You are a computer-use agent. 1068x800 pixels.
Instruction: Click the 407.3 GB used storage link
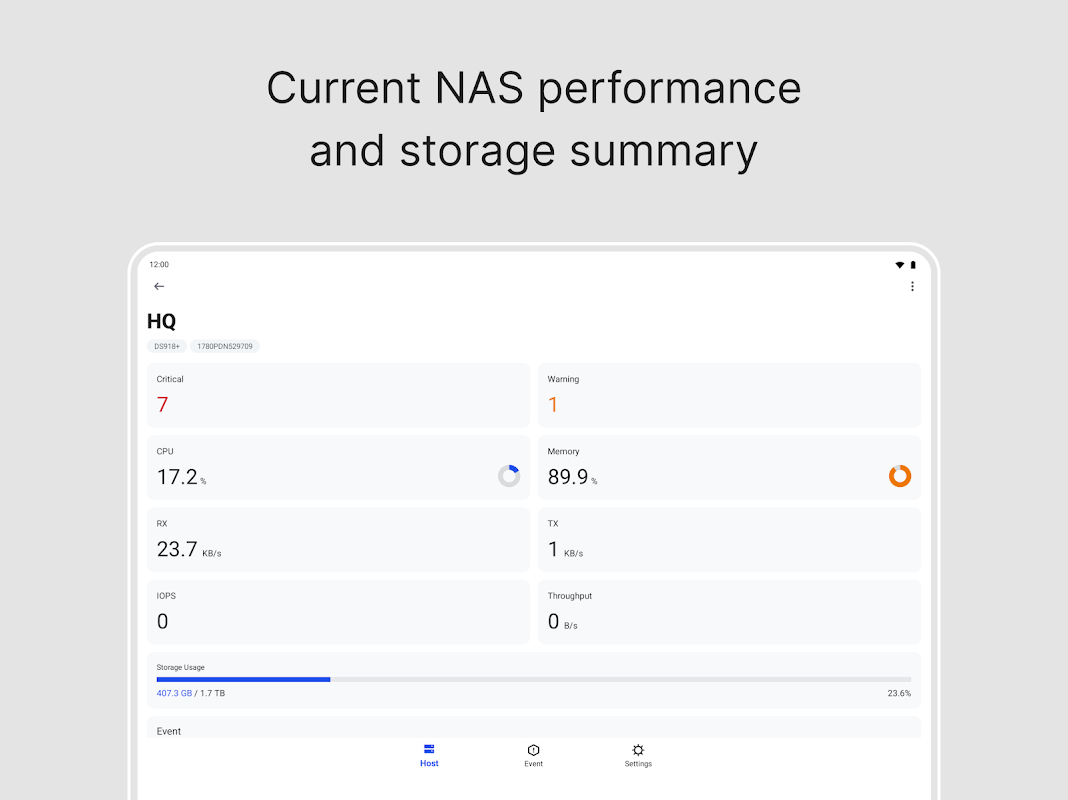(x=174, y=693)
